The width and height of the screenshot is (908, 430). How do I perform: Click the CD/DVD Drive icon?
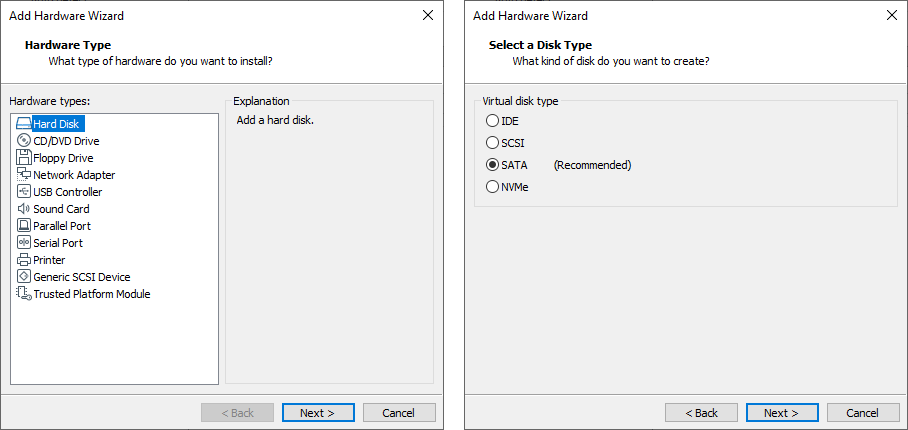pyautogui.click(x=24, y=141)
